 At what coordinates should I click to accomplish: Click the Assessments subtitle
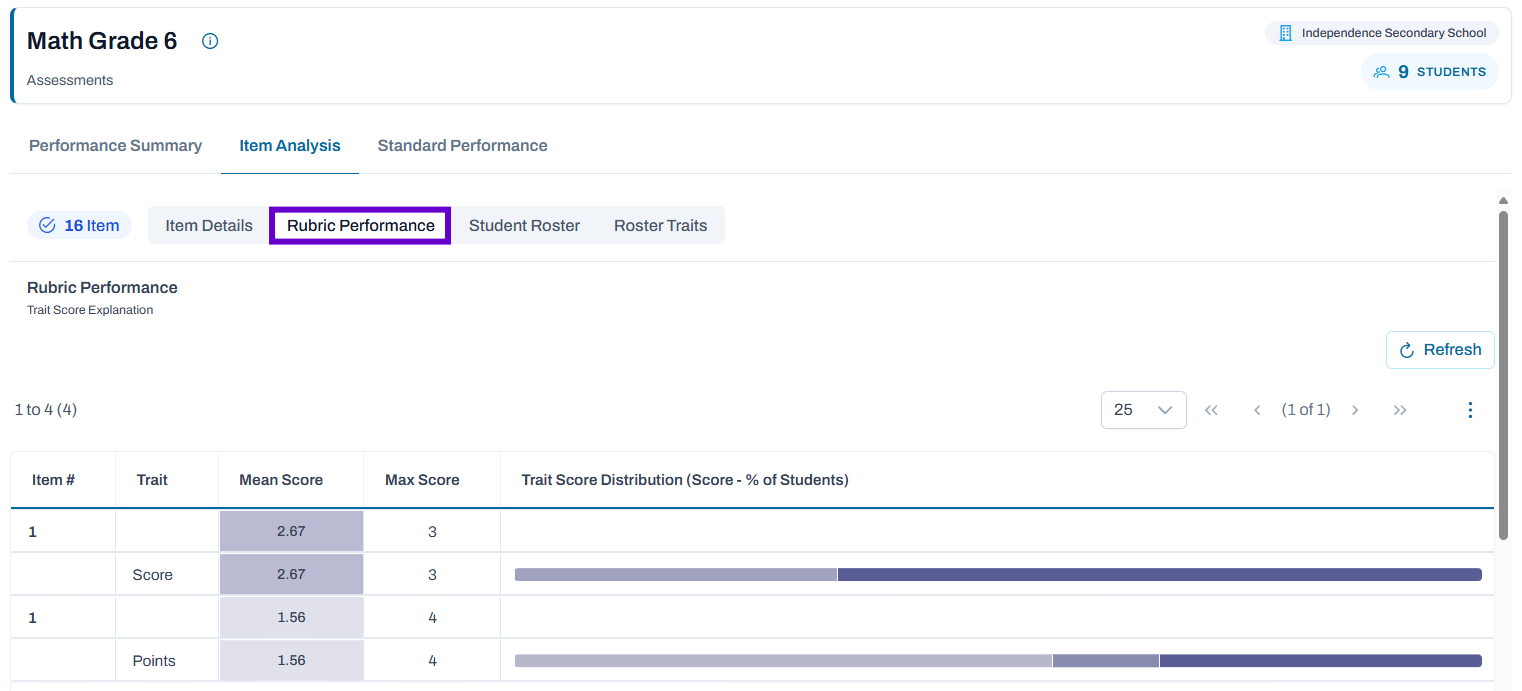tap(70, 80)
